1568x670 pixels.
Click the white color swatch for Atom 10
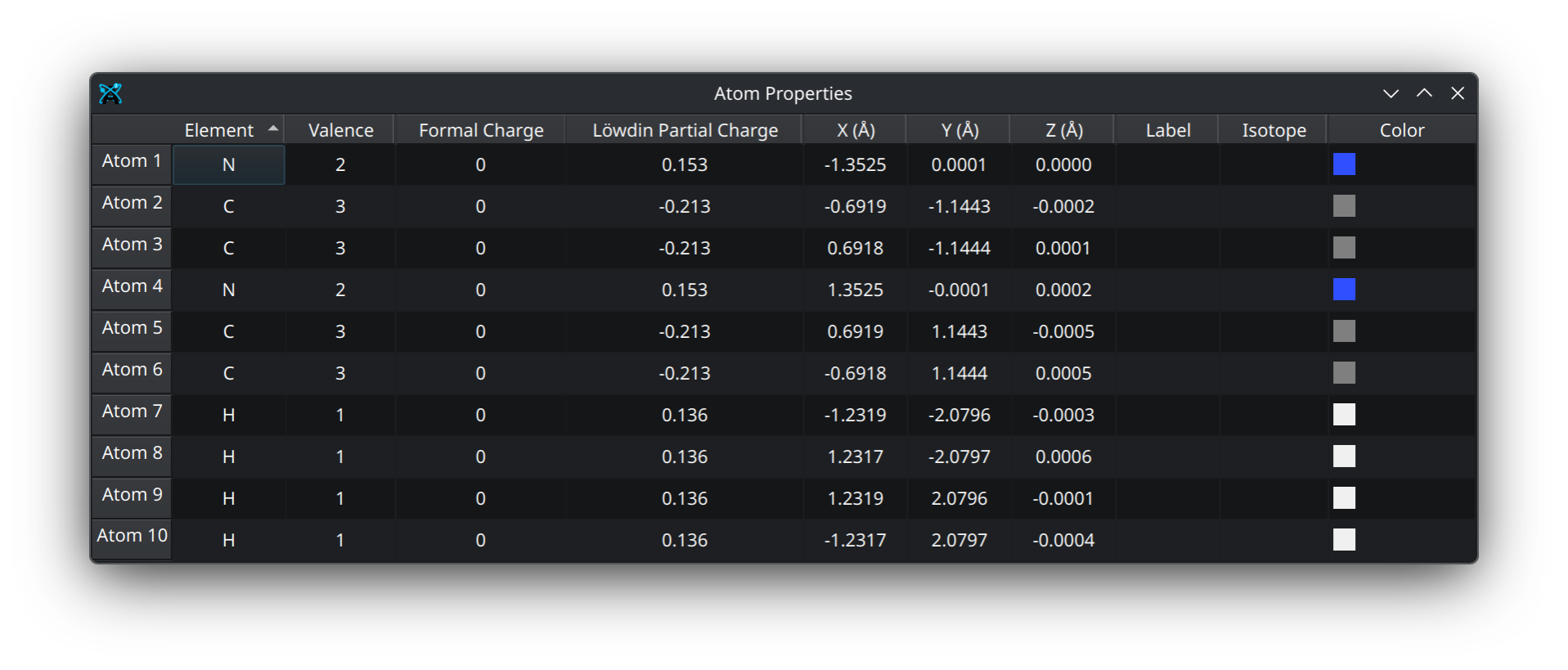1344,540
